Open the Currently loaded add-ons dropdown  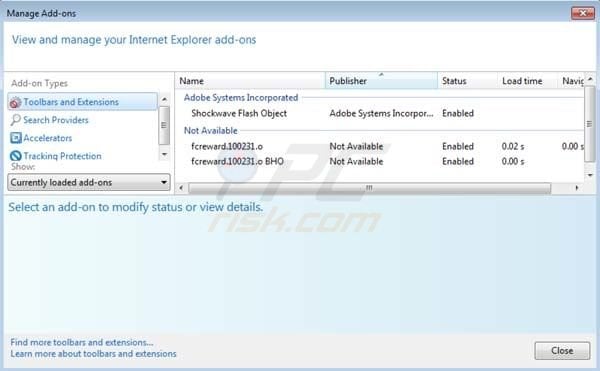(x=89, y=182)
